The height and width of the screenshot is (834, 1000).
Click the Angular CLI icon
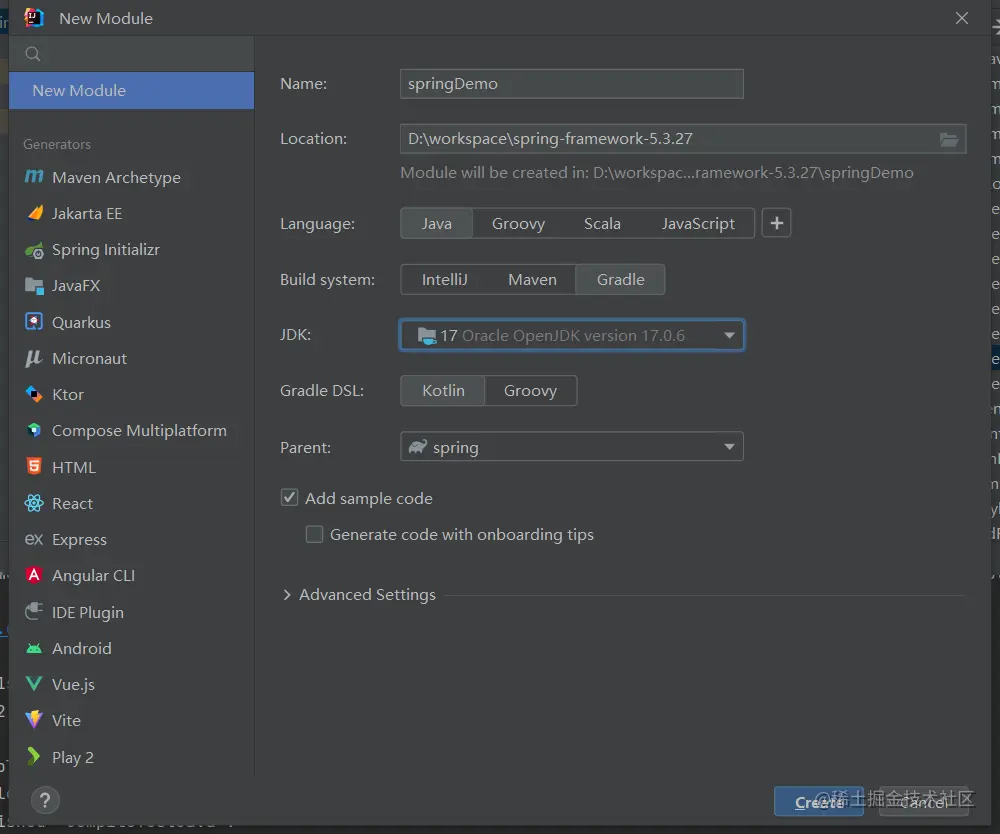click(34, 575)
